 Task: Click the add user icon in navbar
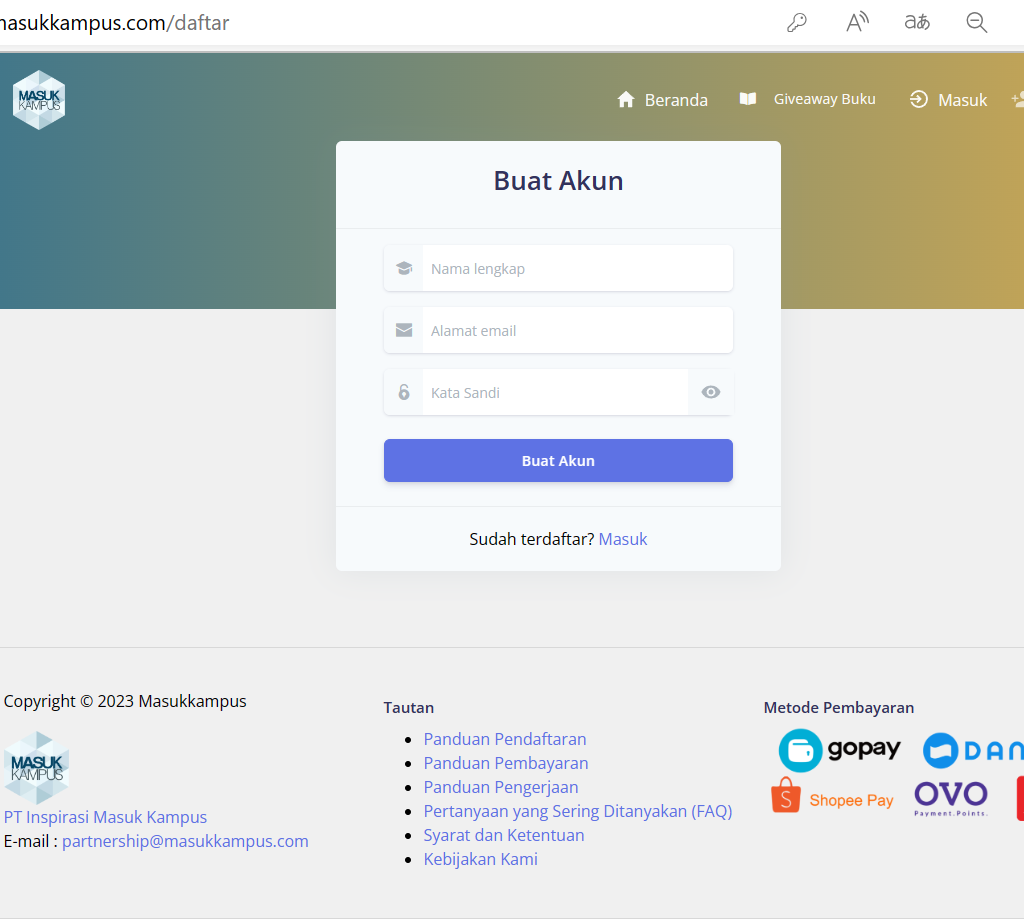point(1017,99)
